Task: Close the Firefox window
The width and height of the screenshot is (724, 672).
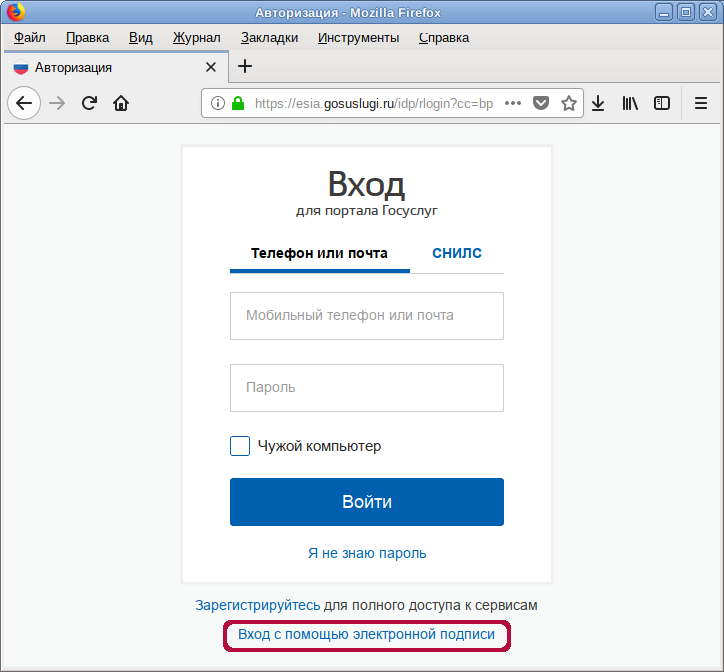Action: coord(708,12)
